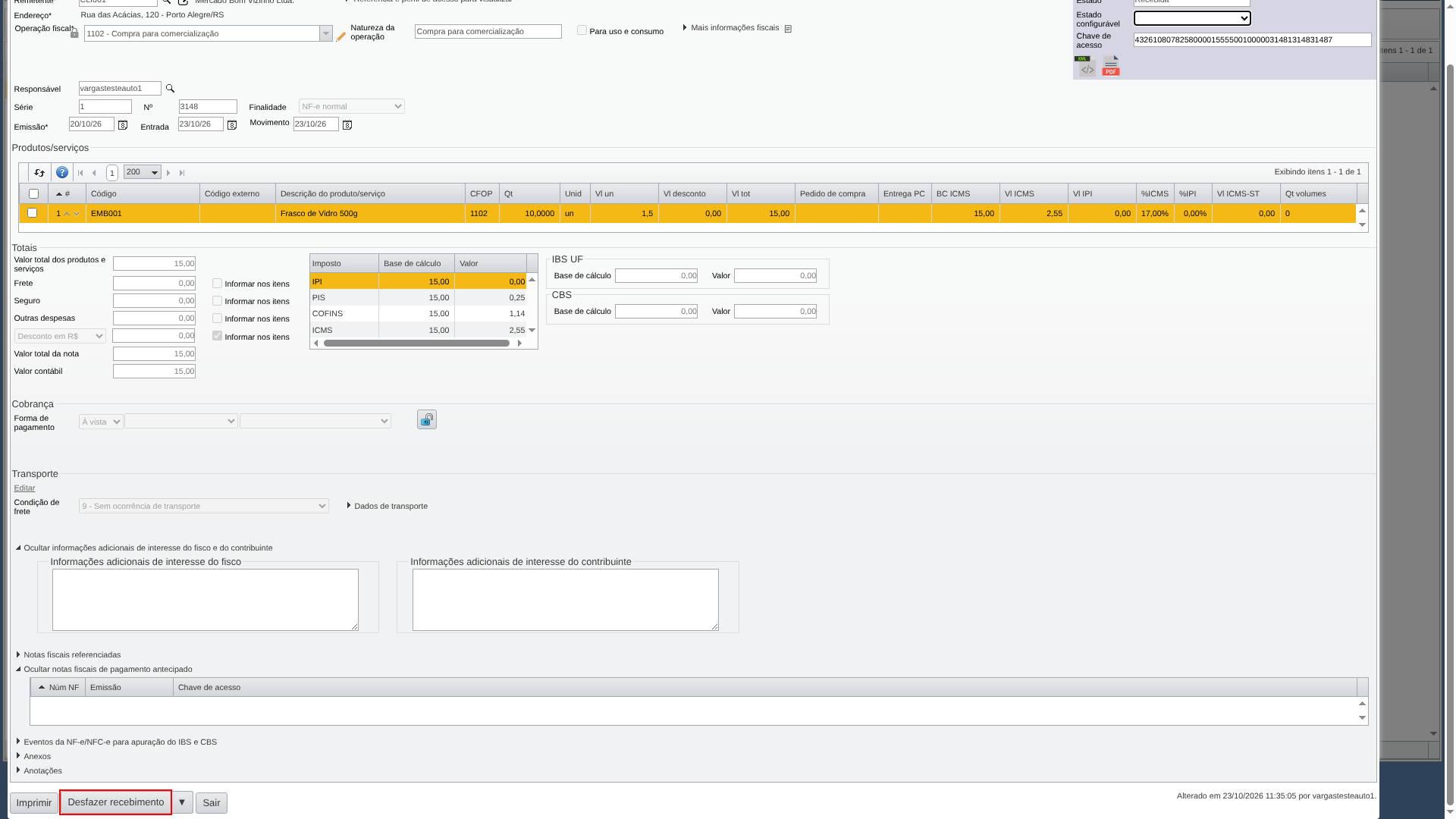The height and width of the screenshot is (819, 1456).
Task: Open Desfazer recebimento dropdown arrow
Action: (182, 802)
